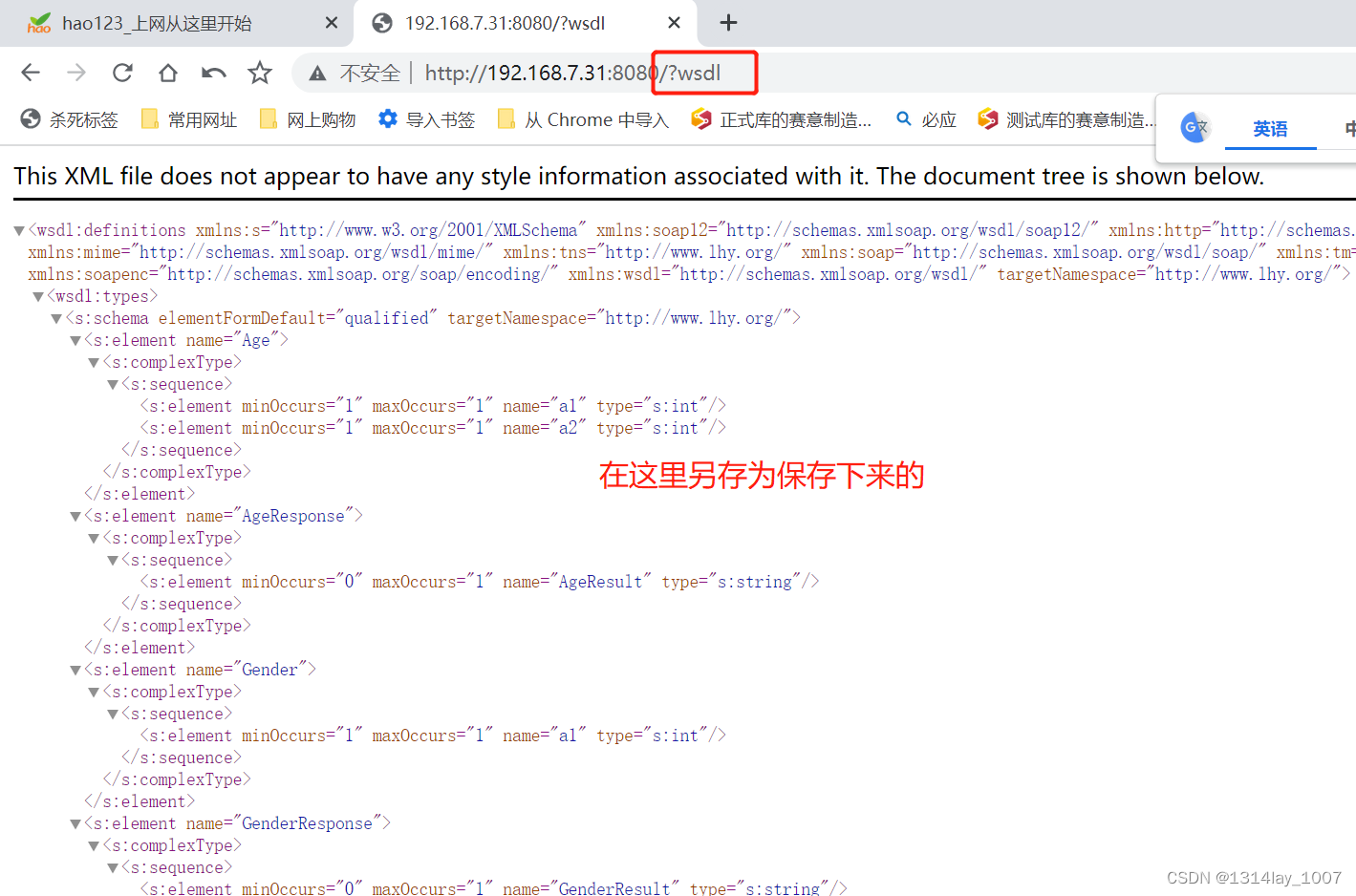Collapse sequence under GenderResponse element
This screenshot has width=1356, height=896.
(x=113, y=867)
